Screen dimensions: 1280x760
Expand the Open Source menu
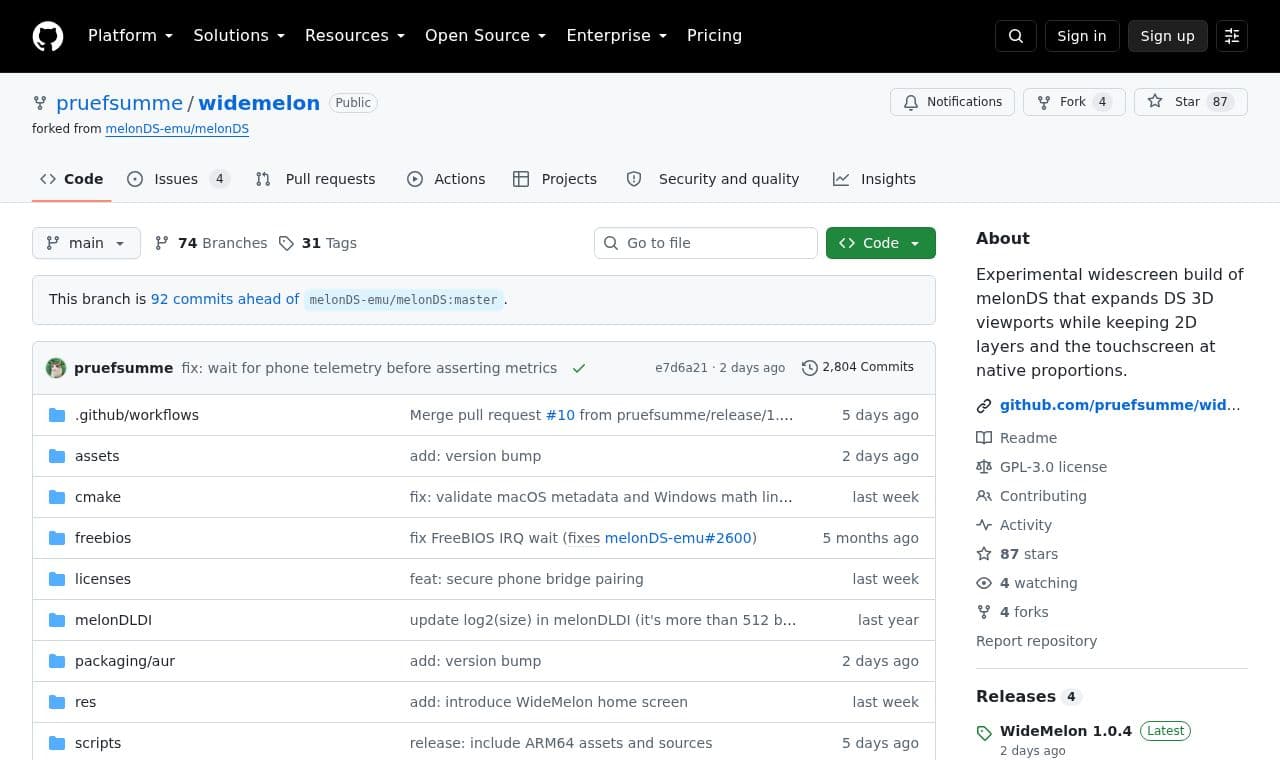coord(486,36)
